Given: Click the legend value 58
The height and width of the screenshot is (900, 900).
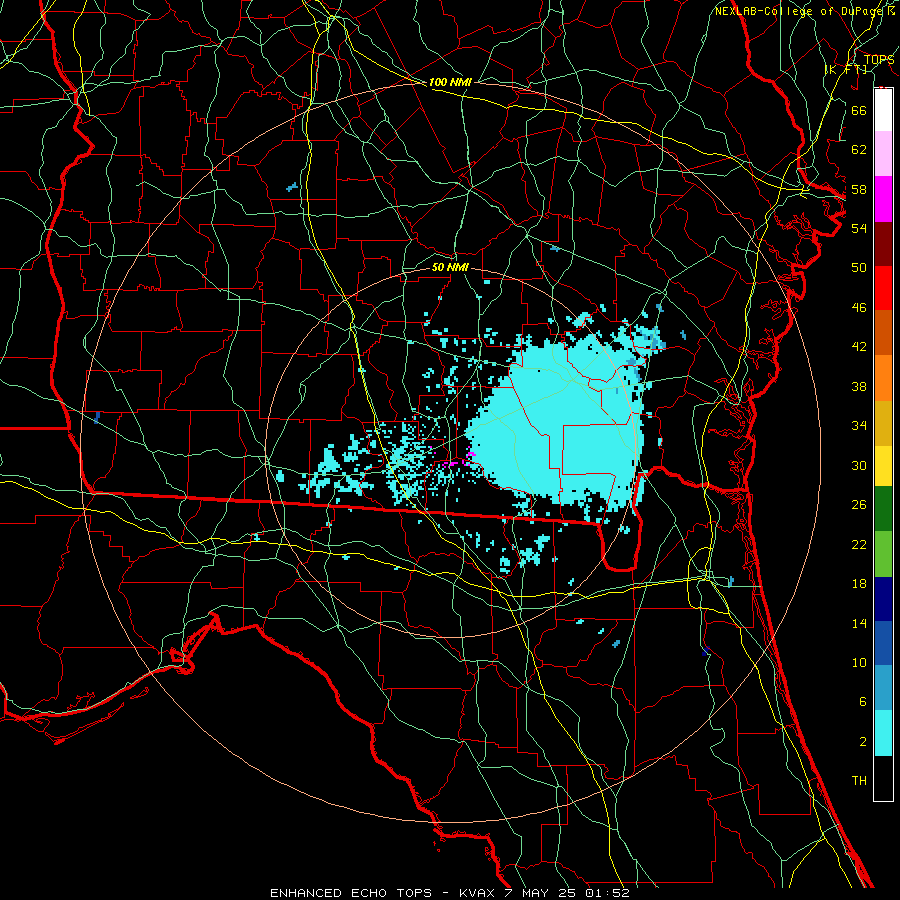Looking at the screenshot, I should (x=859, y=189).
